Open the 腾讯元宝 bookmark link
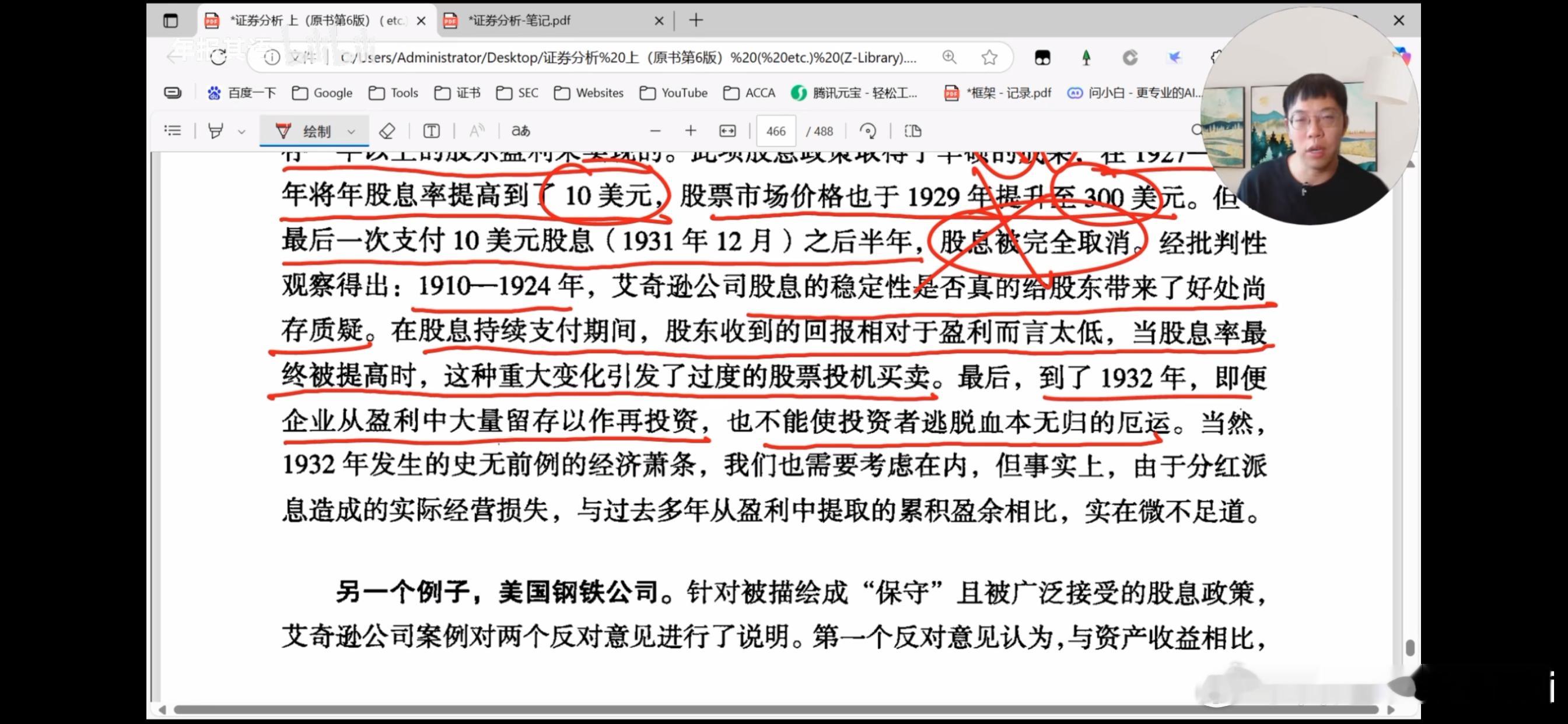The image size is (1568, 724). (855, 93)
